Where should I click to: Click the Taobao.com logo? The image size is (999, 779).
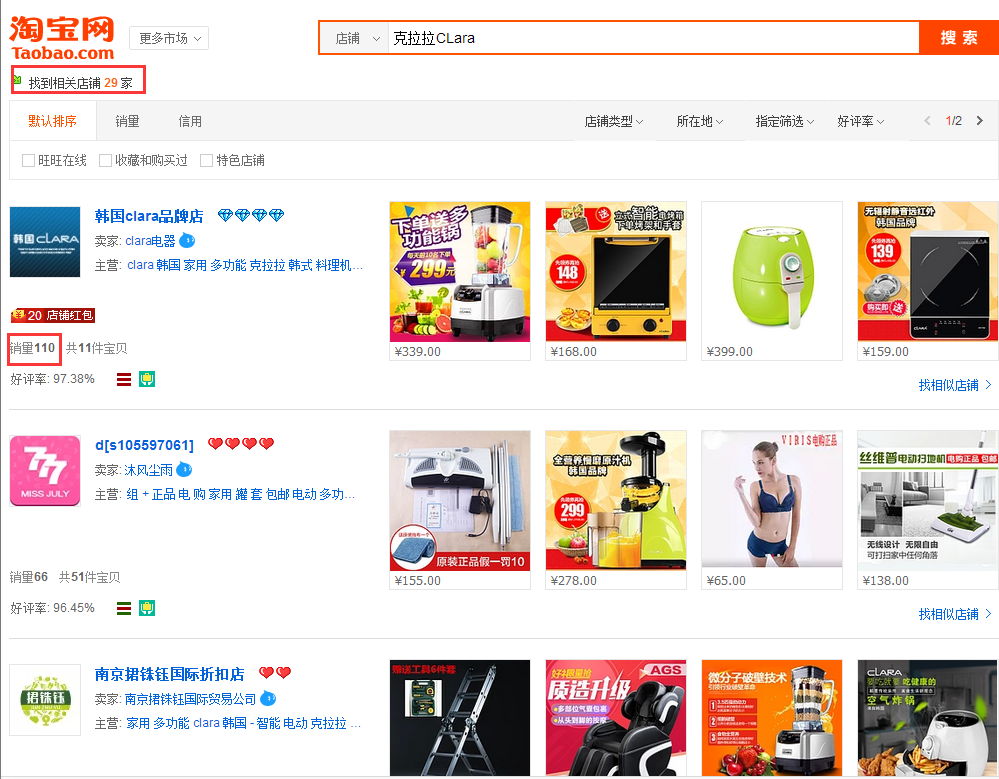coord(62,38)
